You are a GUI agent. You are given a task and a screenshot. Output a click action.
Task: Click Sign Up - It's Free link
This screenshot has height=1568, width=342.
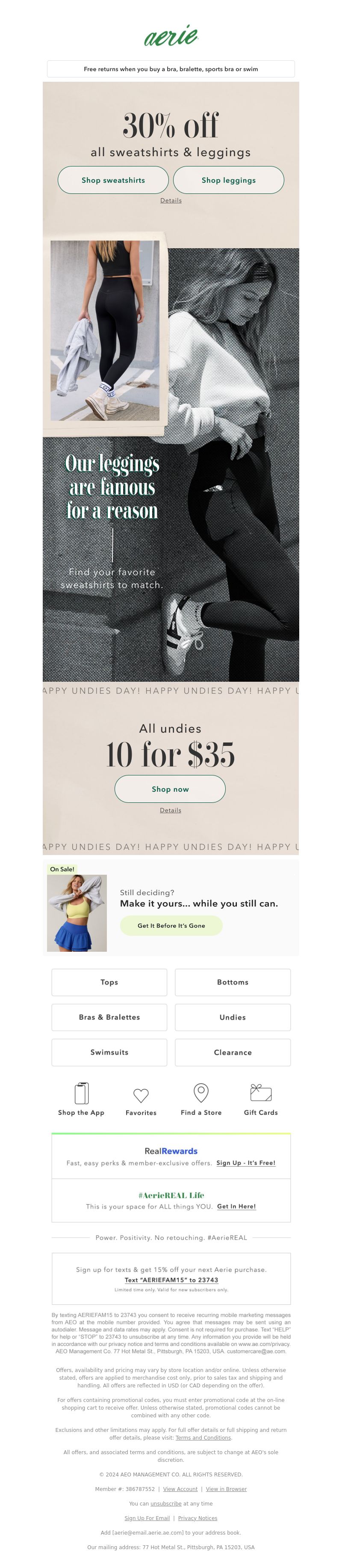click(x=246, y=1163)
